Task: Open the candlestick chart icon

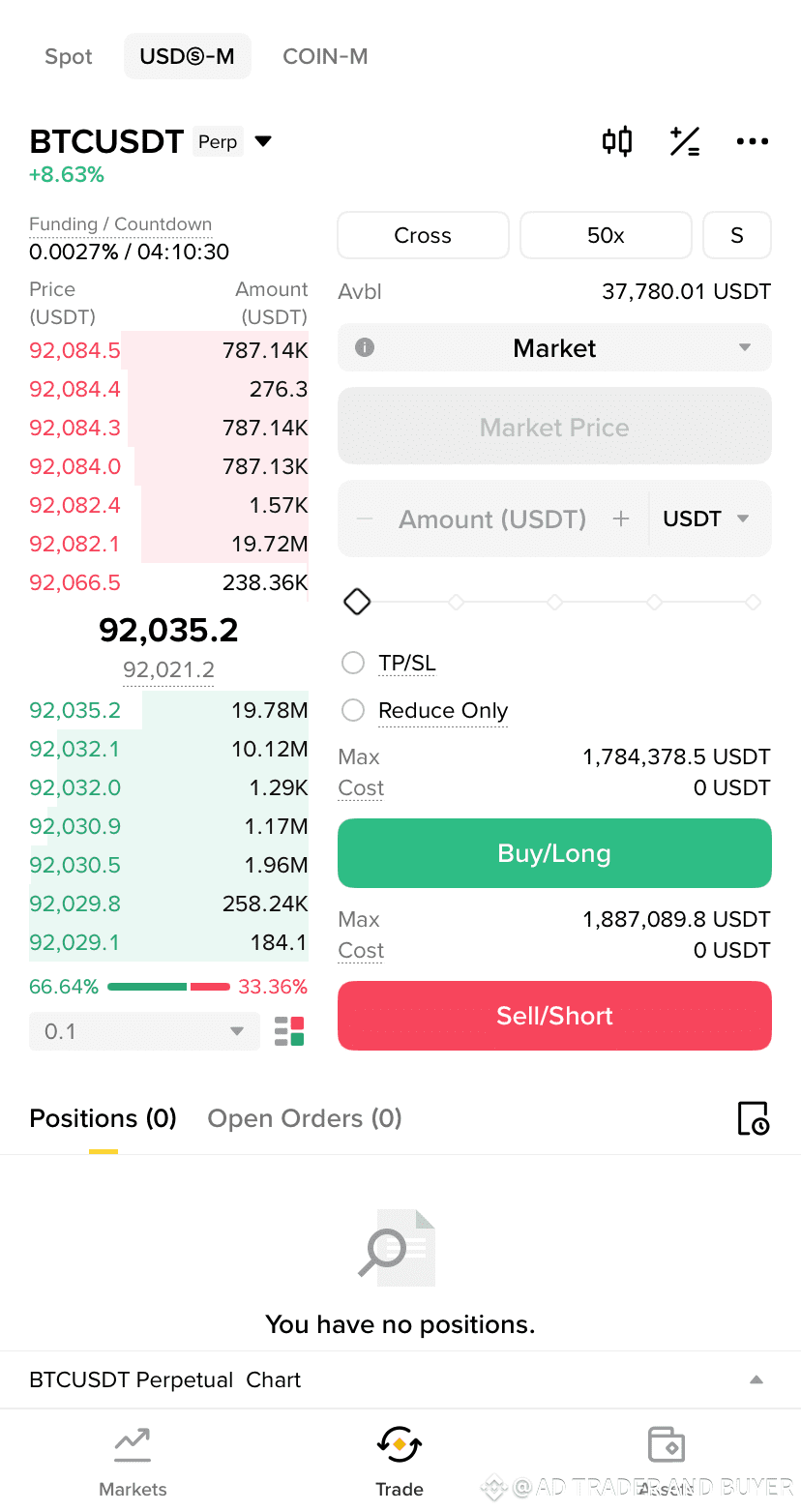Action: click(617, 142)
